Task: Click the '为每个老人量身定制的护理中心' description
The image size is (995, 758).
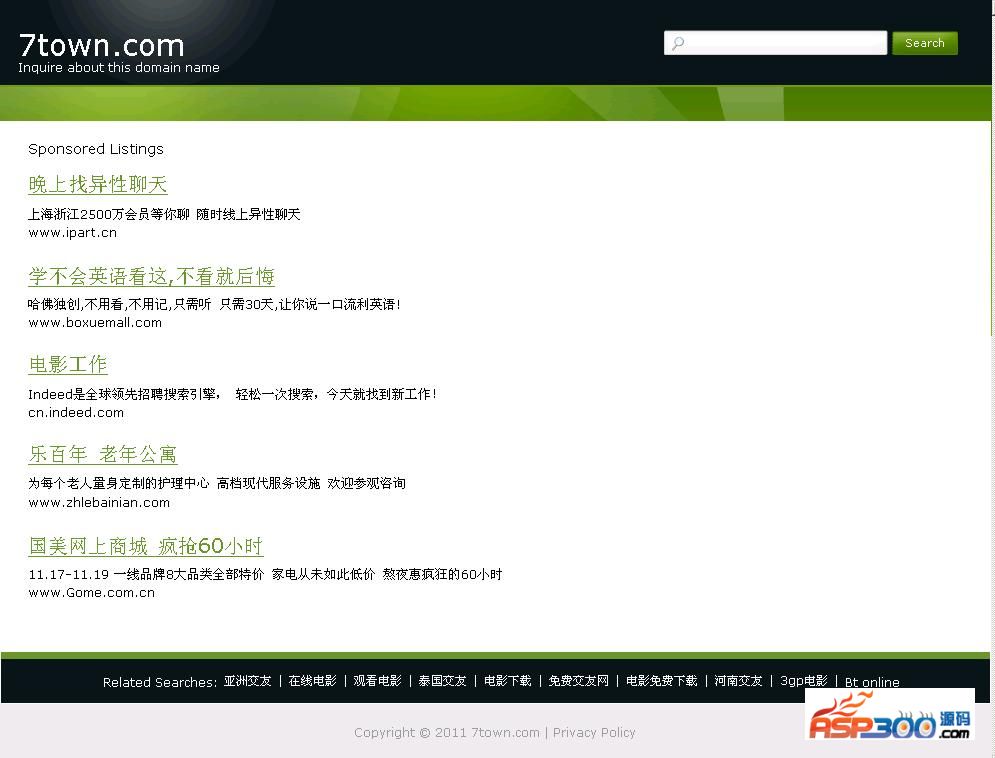Action: [x=119, y=483]
